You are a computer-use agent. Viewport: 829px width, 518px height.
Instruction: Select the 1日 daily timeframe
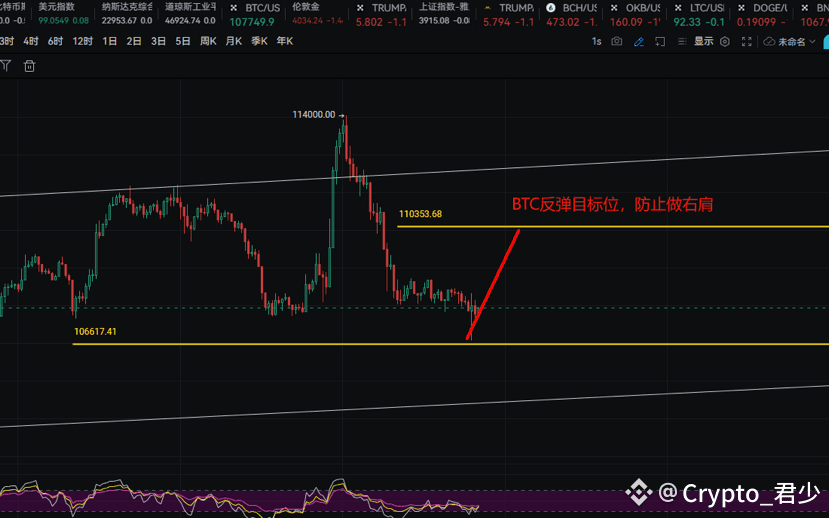[x=109, y=41]
